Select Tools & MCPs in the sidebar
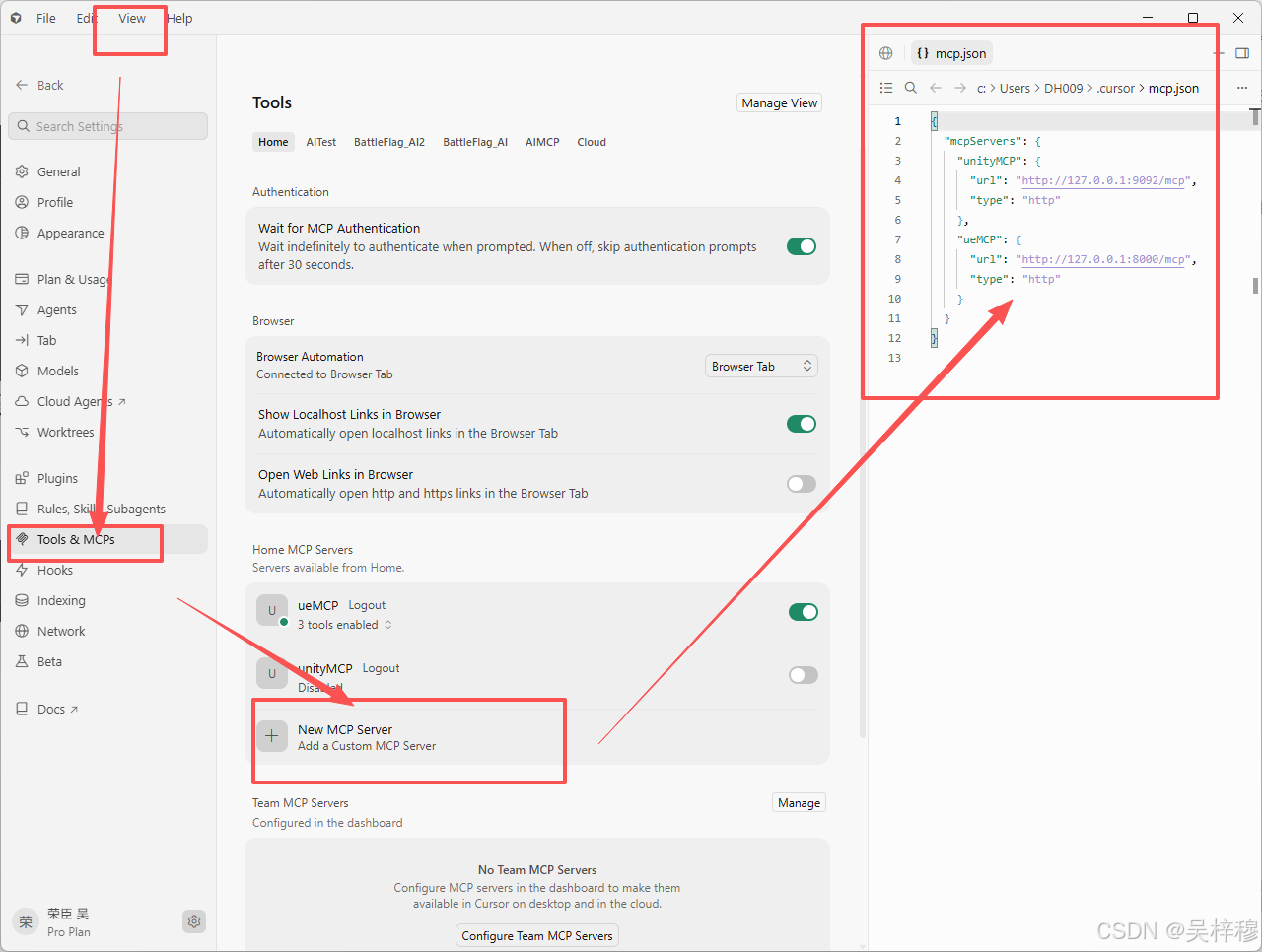The width and height of the screenshot is (1262, 952). pos(107,539)
